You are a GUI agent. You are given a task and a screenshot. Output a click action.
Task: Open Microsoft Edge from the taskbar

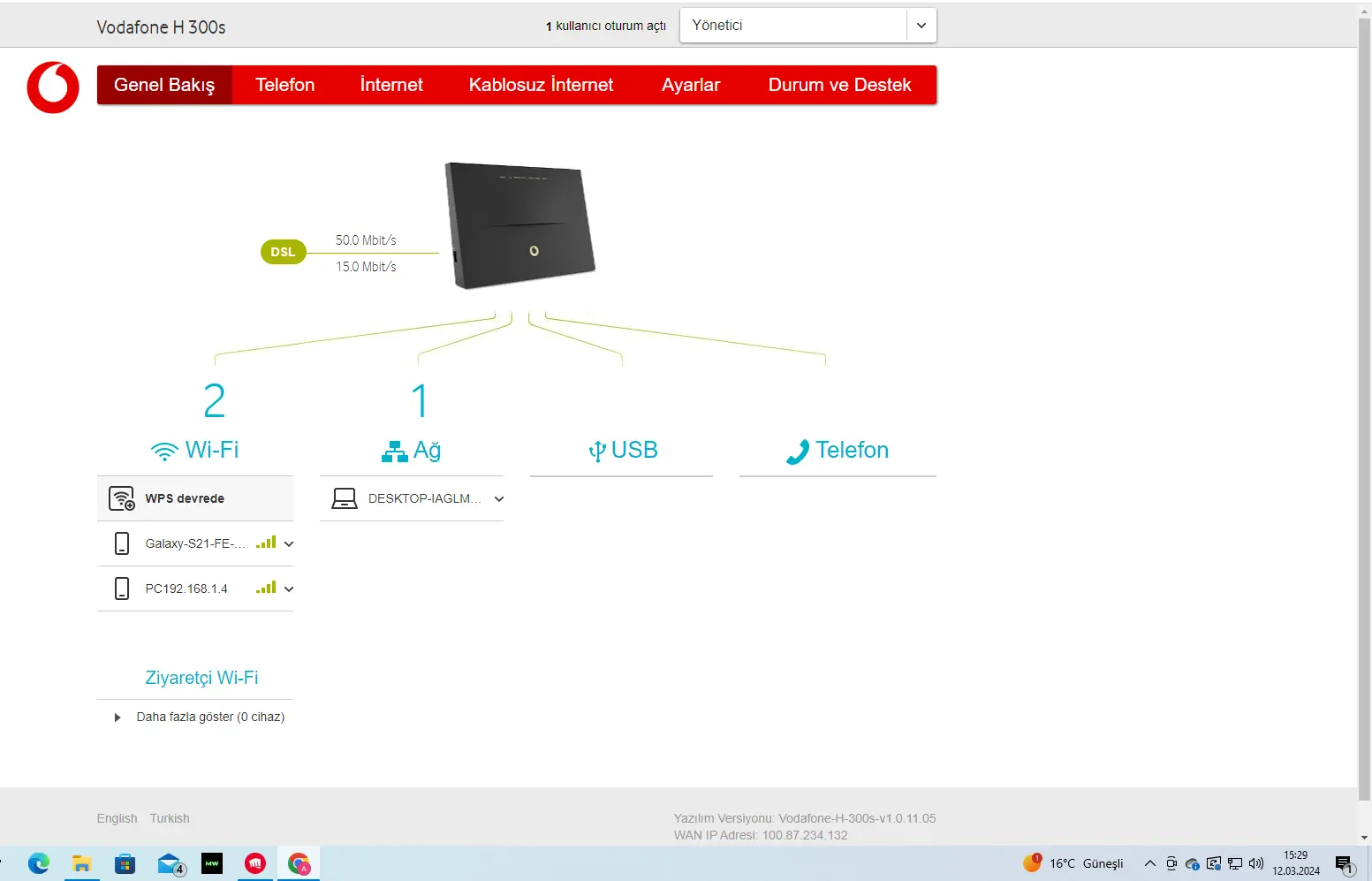click(39, 863)
